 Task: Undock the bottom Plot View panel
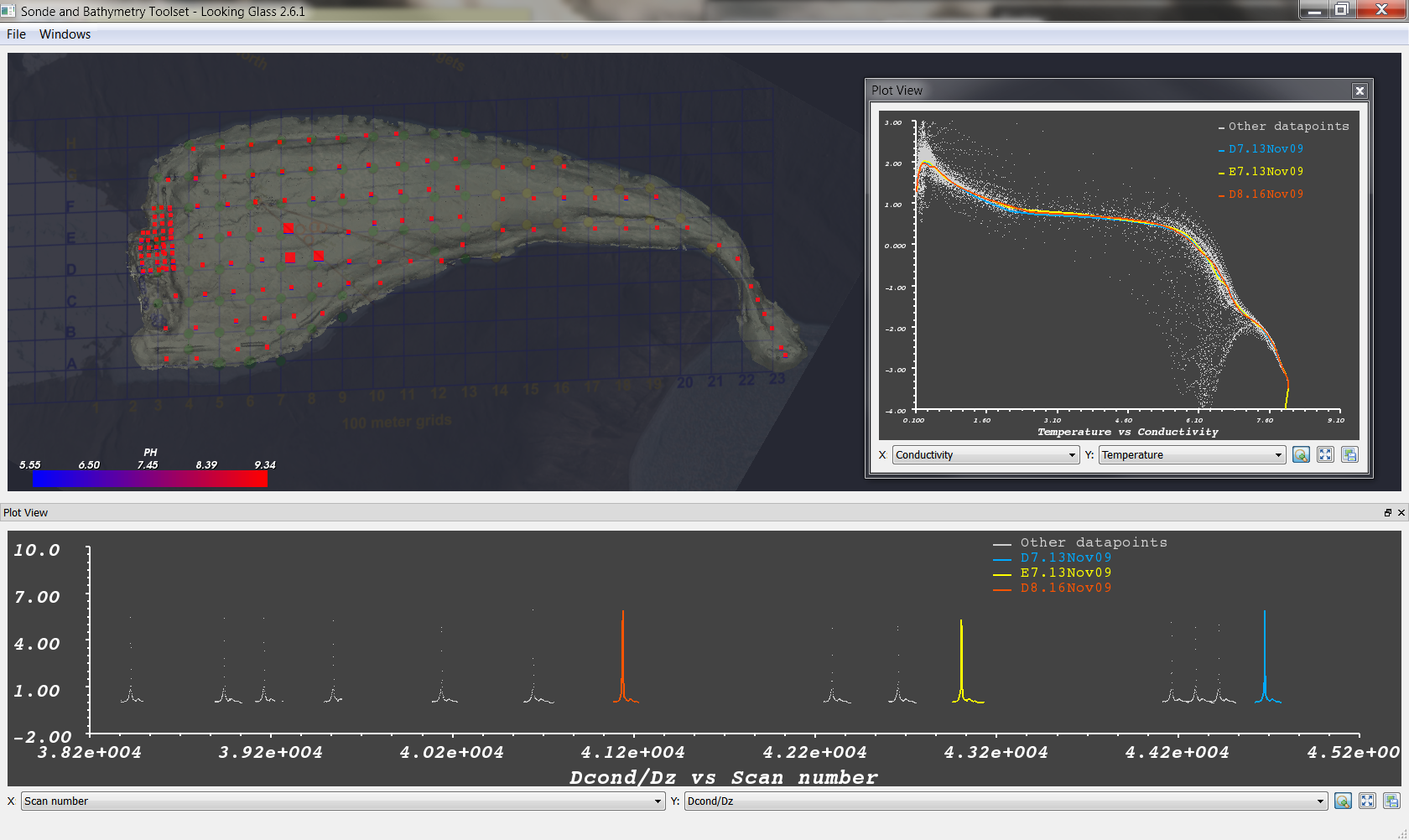pyautogui.click(x=1388, y=512)
